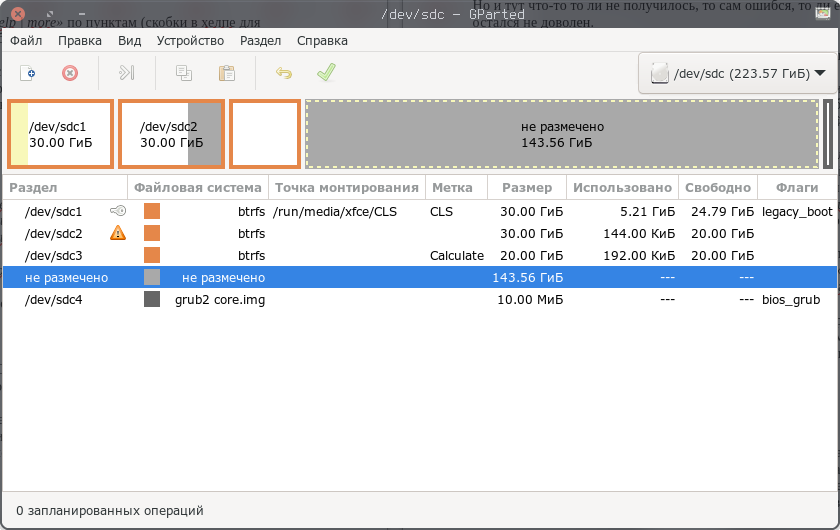
Task: Select the /dev/sdc1 block in disk map
Action: (x=61, y=134)
